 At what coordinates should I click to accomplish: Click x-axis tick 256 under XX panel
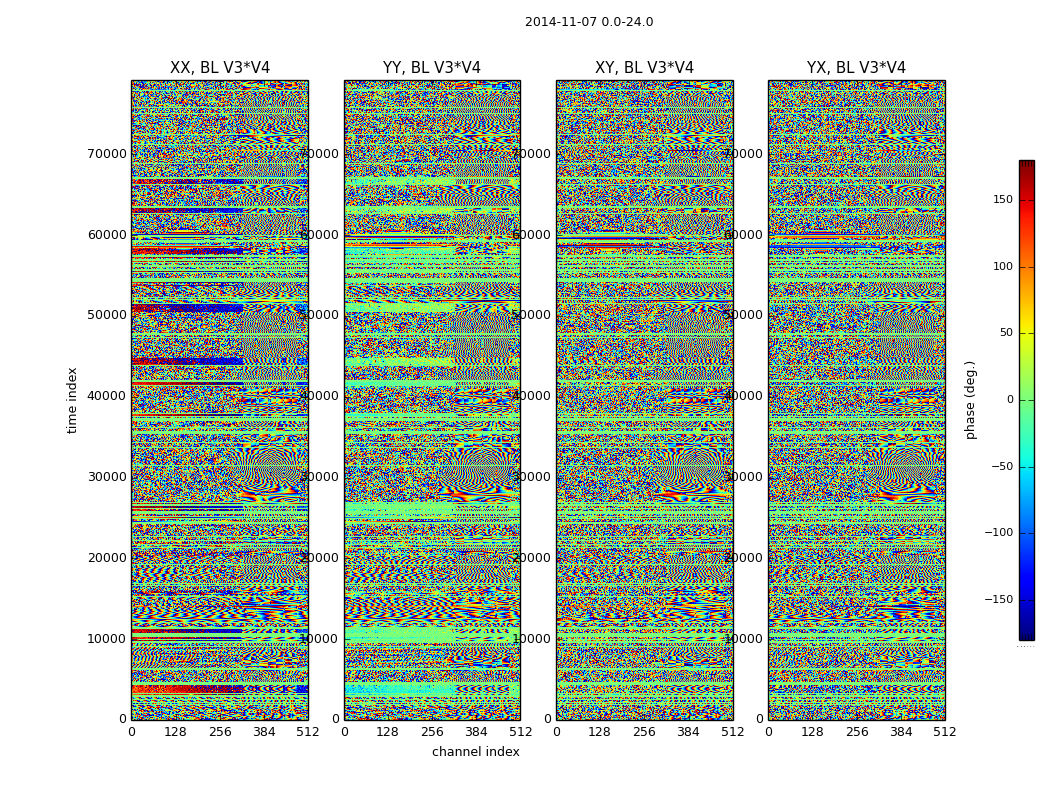tap(220, 732)
